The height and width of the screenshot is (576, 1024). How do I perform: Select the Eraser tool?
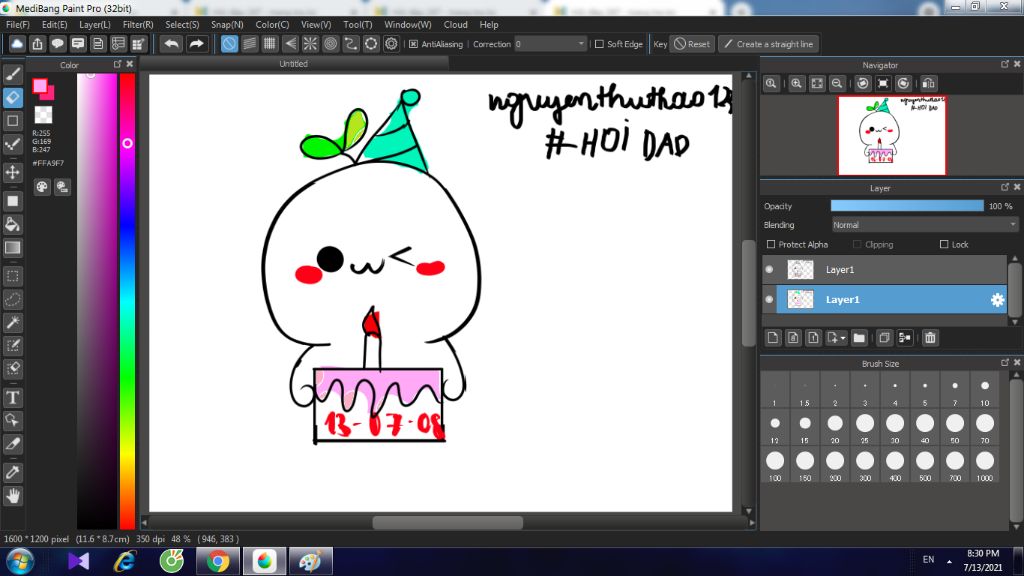(12, 98)
